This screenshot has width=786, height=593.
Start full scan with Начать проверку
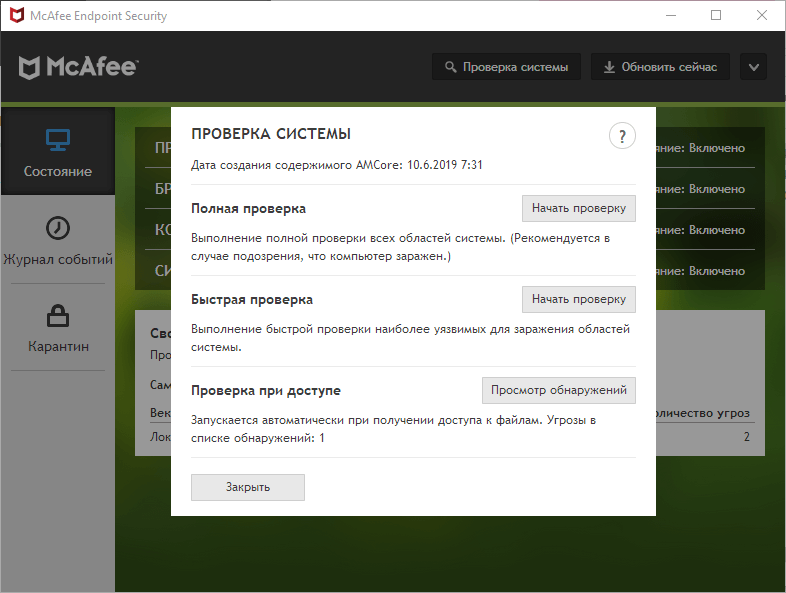click(x=578, y=208)
